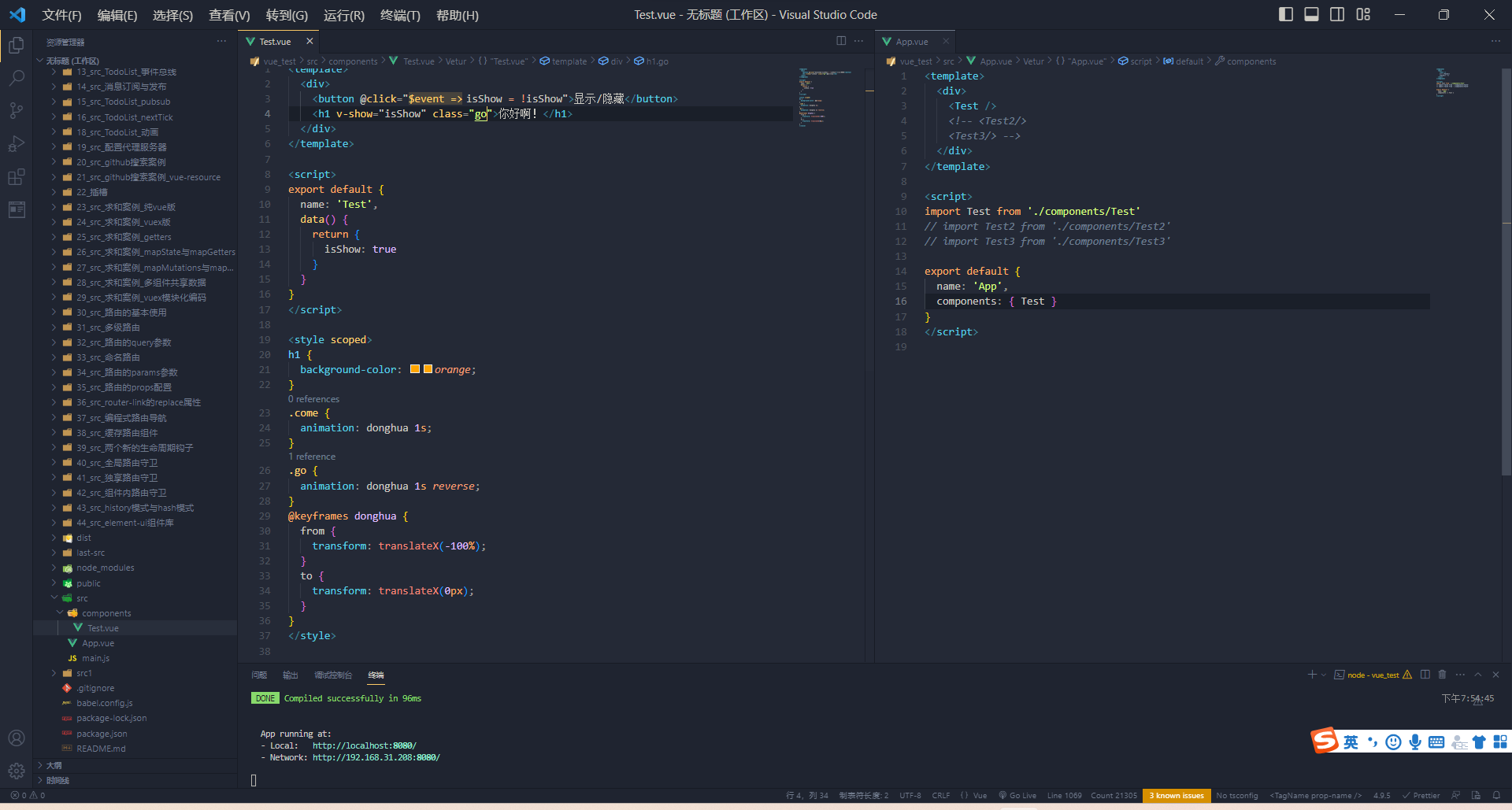Open the 编辑(E) menu
The width and height of the screenshot is (1512, 810).
click(x=117, y=15)
